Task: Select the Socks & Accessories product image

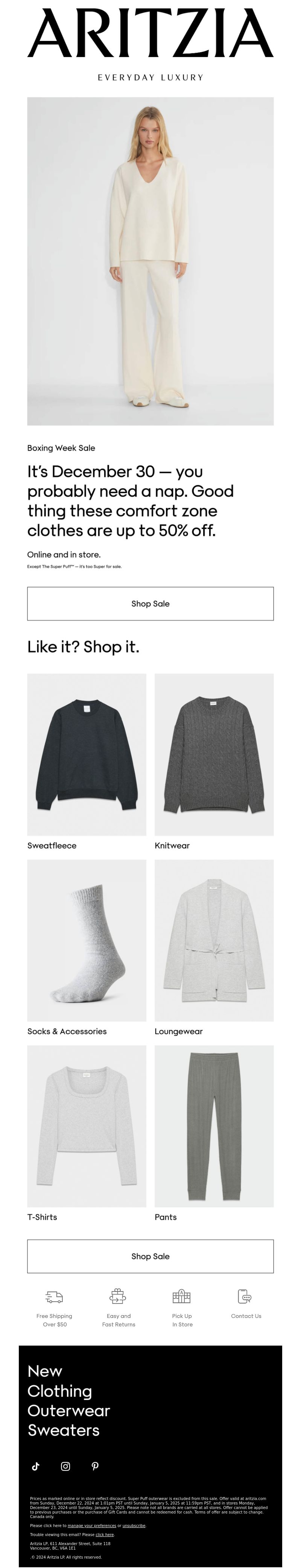Action: pyautogui.click(x=87, y=940)
